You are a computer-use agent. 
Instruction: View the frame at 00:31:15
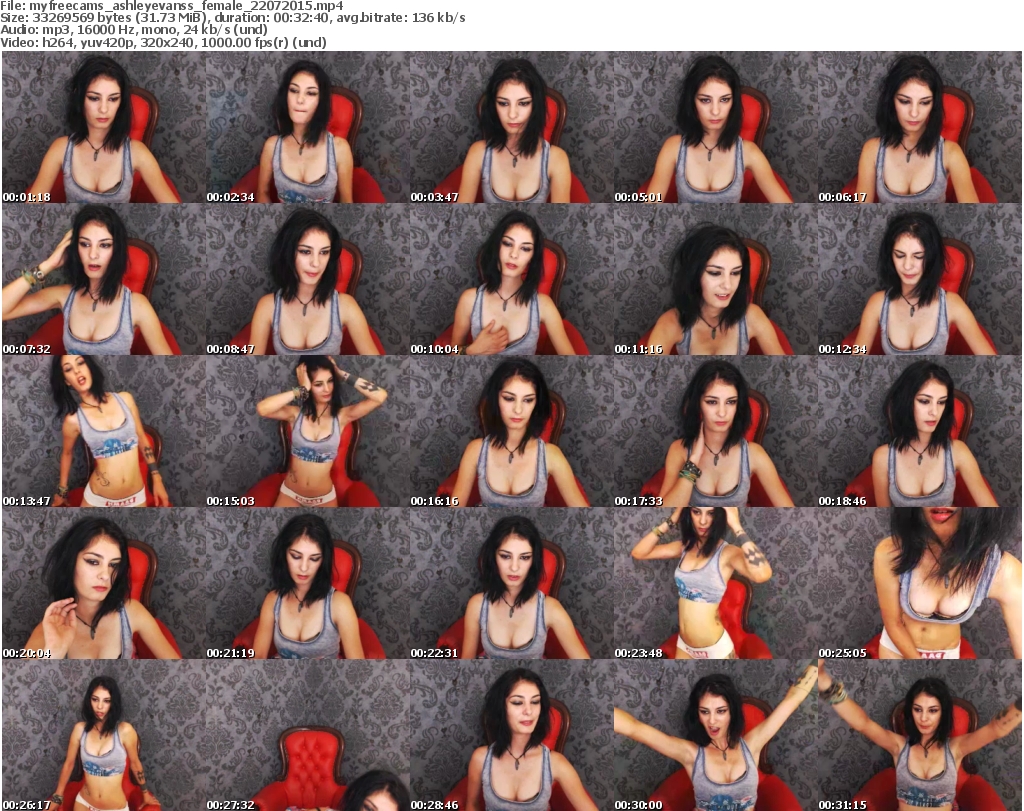pos(920,735)
